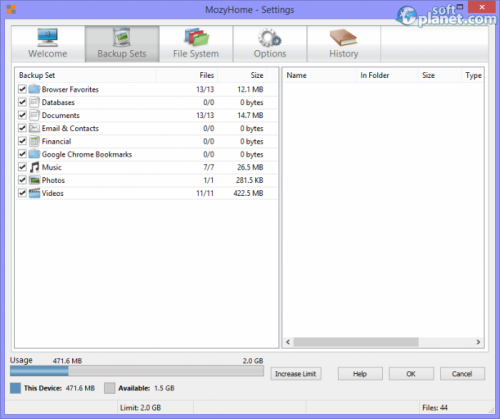Image resolution: width=500 pixels, height=419 pixels.
Task: Click the Usage progress bar
Action: pyautogui.click(x=137, y=371)
